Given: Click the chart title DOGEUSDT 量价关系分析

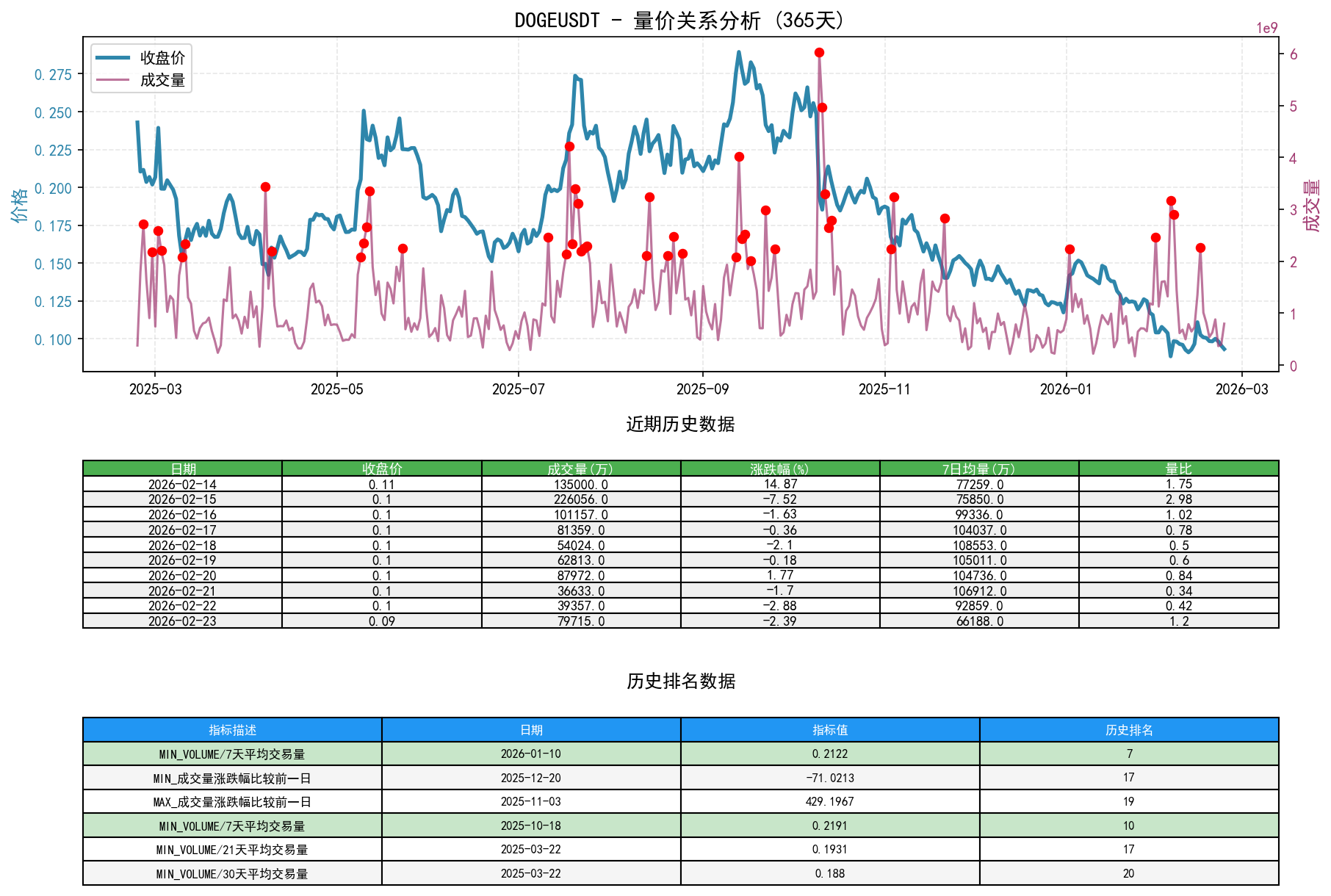Looking at the screenshot, I should coord(679,20).
